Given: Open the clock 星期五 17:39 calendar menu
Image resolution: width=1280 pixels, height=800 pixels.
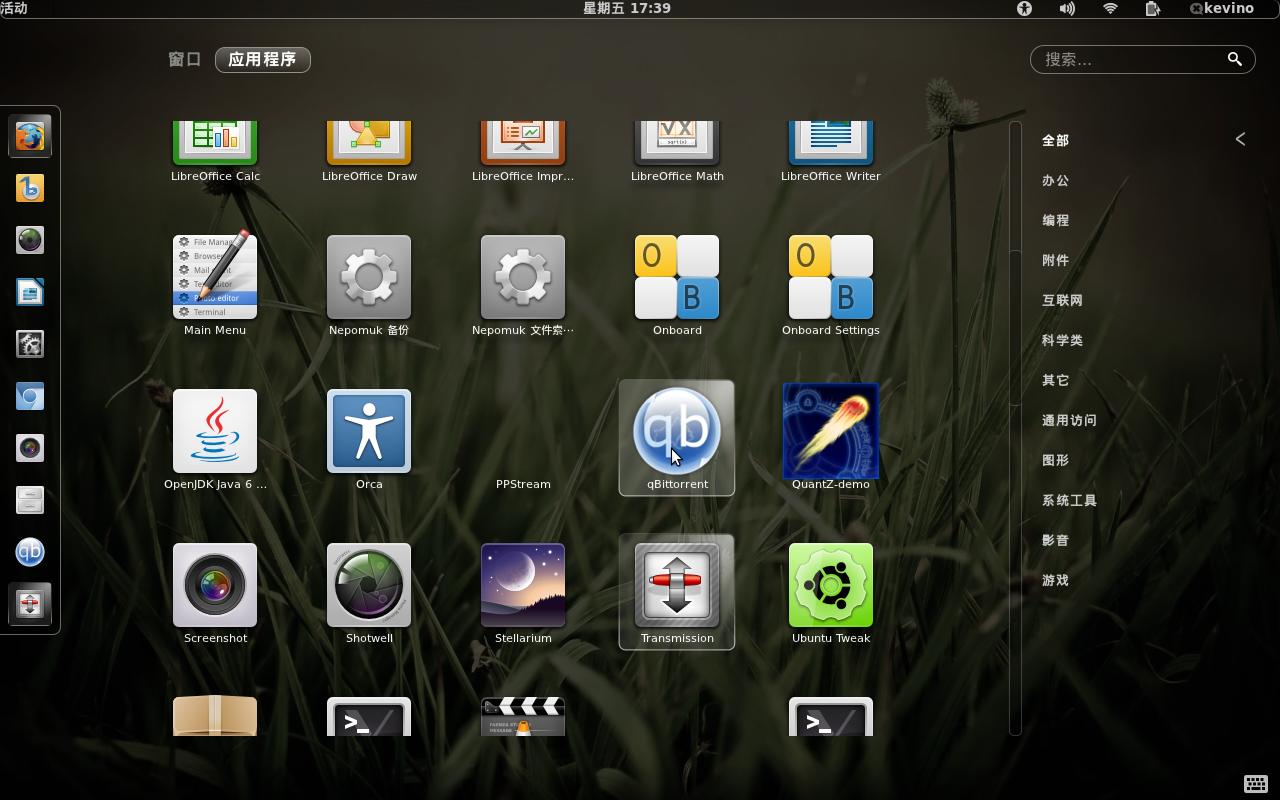Looking at the screenshot, I should [627, 8].
